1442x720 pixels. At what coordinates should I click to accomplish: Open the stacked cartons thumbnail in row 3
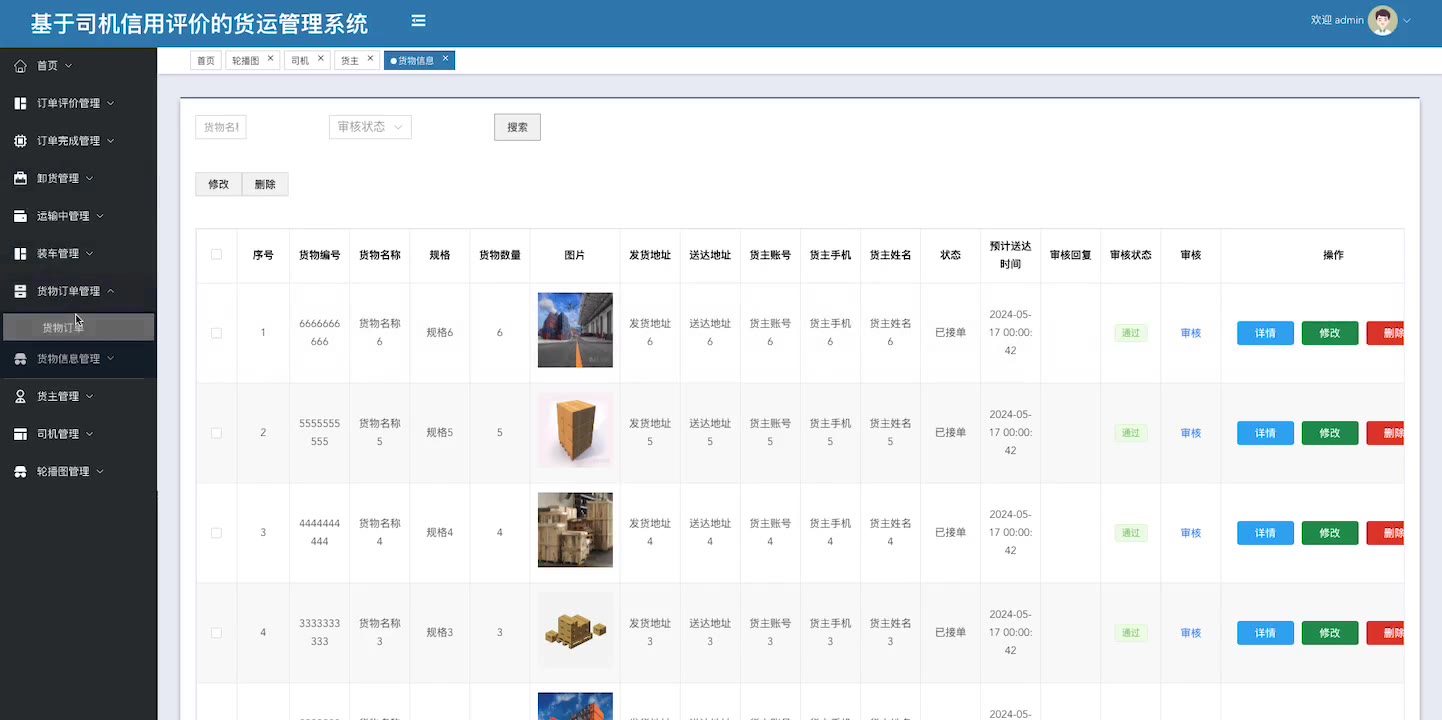pyautogui.click(x=575, y=530)
